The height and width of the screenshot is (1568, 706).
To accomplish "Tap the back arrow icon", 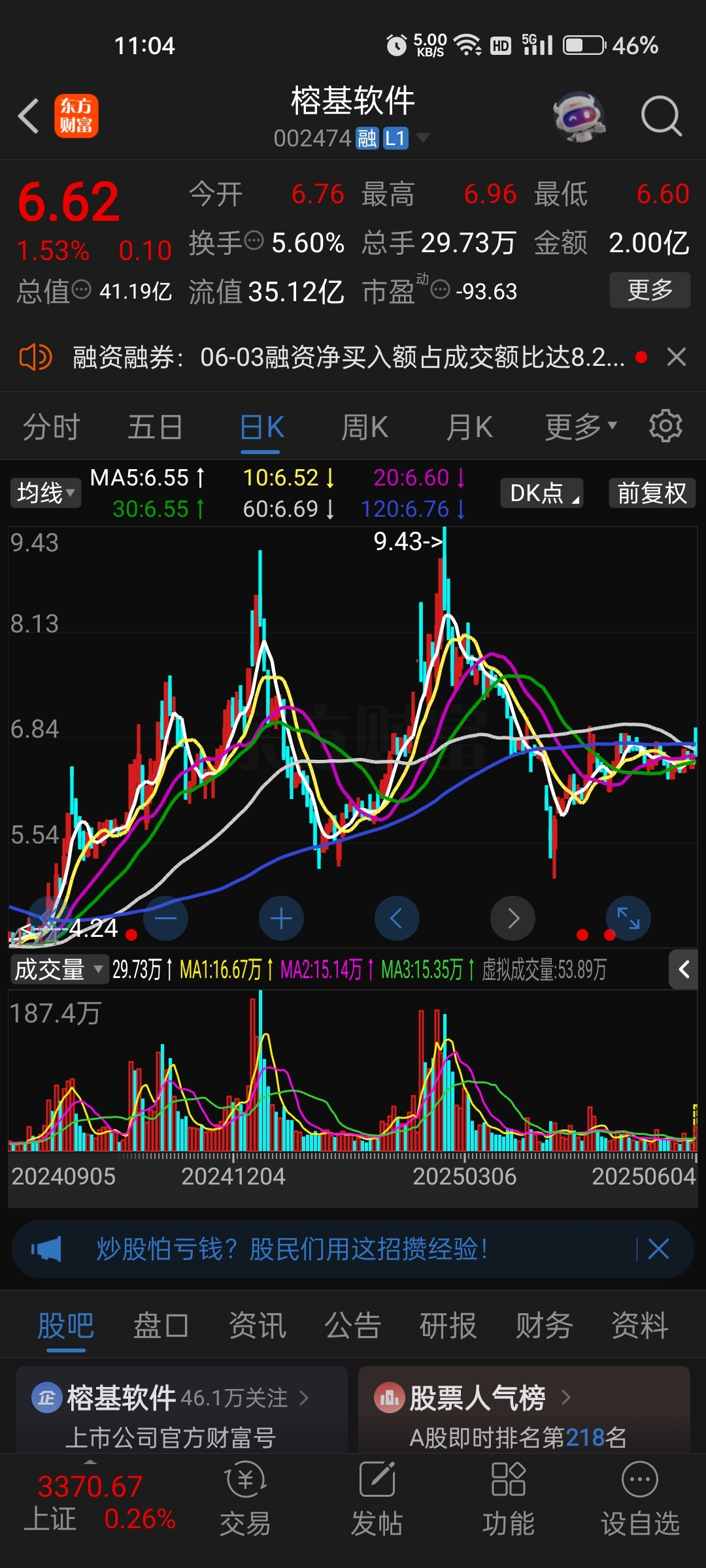I will click(28, 116).
